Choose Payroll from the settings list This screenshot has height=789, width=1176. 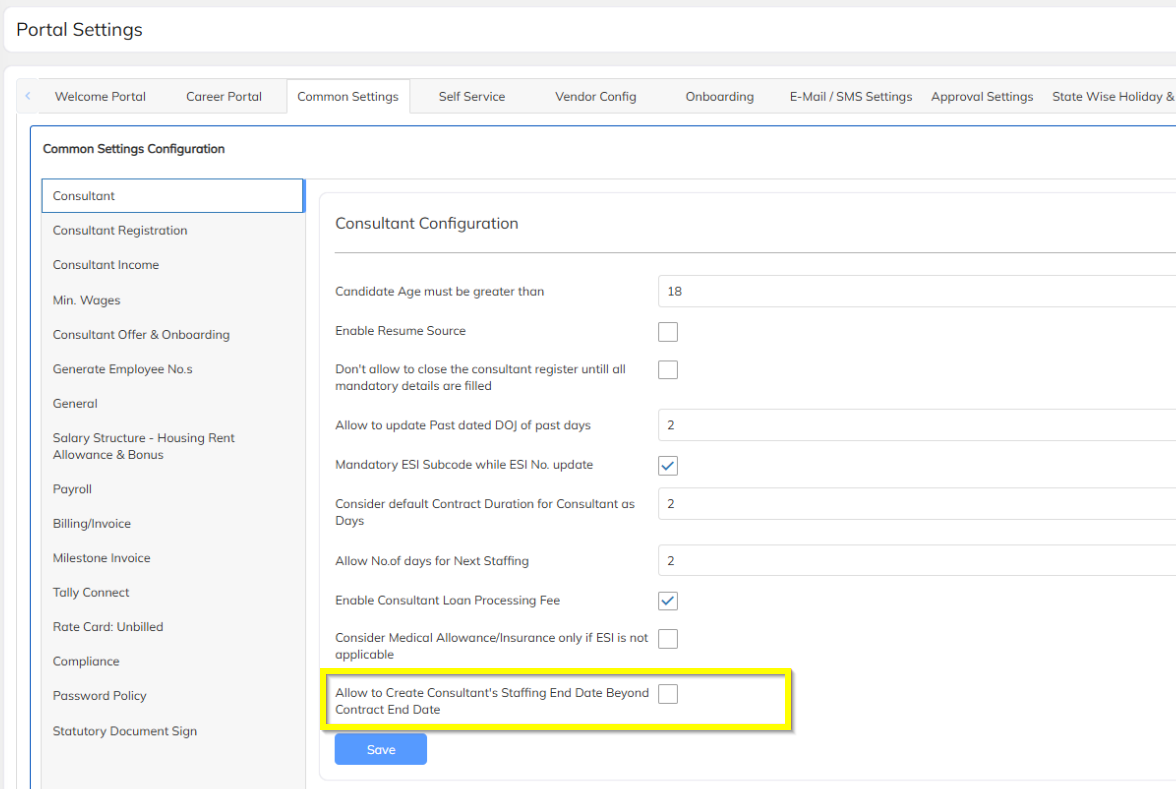[72, 489]
